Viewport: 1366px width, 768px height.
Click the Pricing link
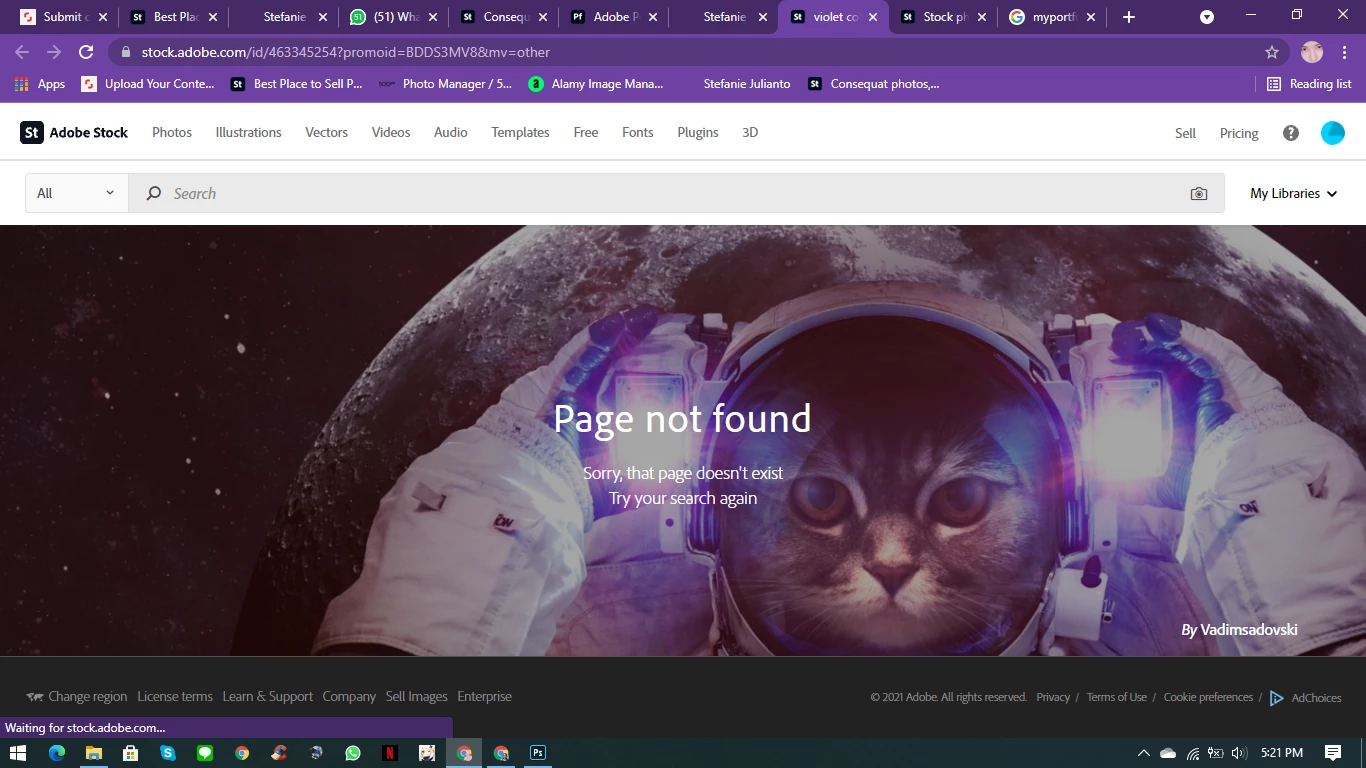click(x=1239, y=133)
